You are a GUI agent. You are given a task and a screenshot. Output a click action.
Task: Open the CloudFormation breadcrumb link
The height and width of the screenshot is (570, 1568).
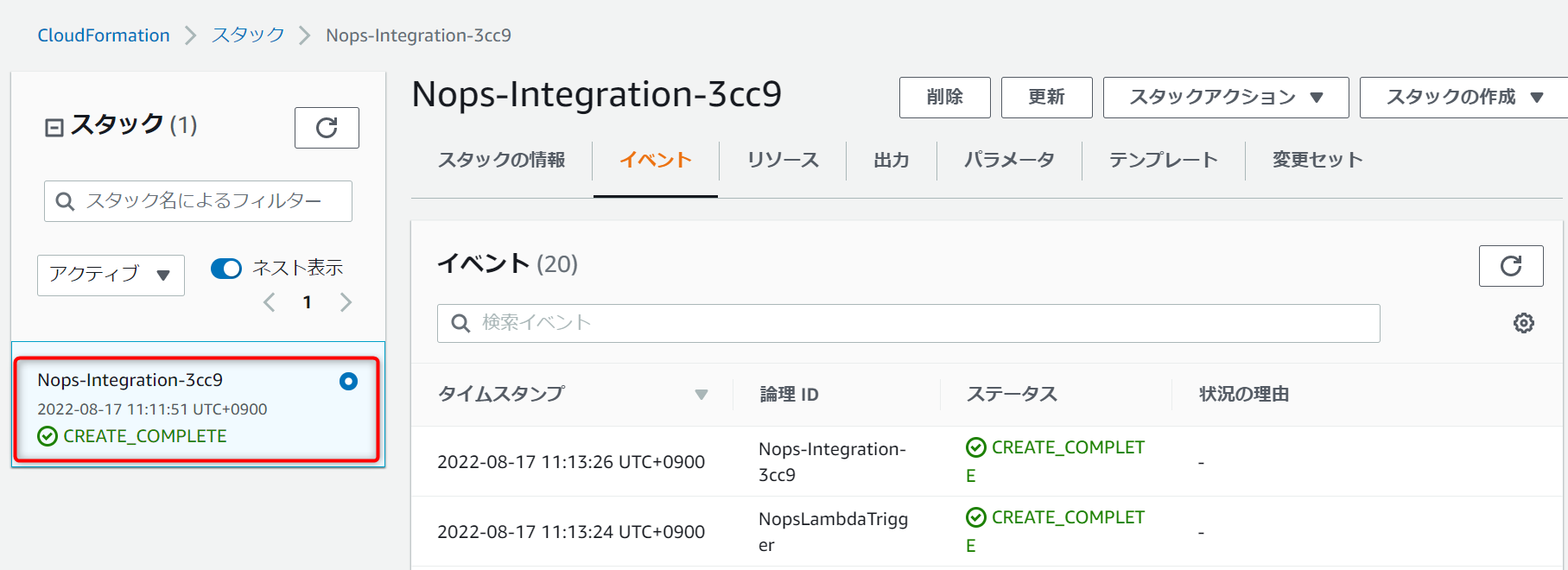point(104,35)
